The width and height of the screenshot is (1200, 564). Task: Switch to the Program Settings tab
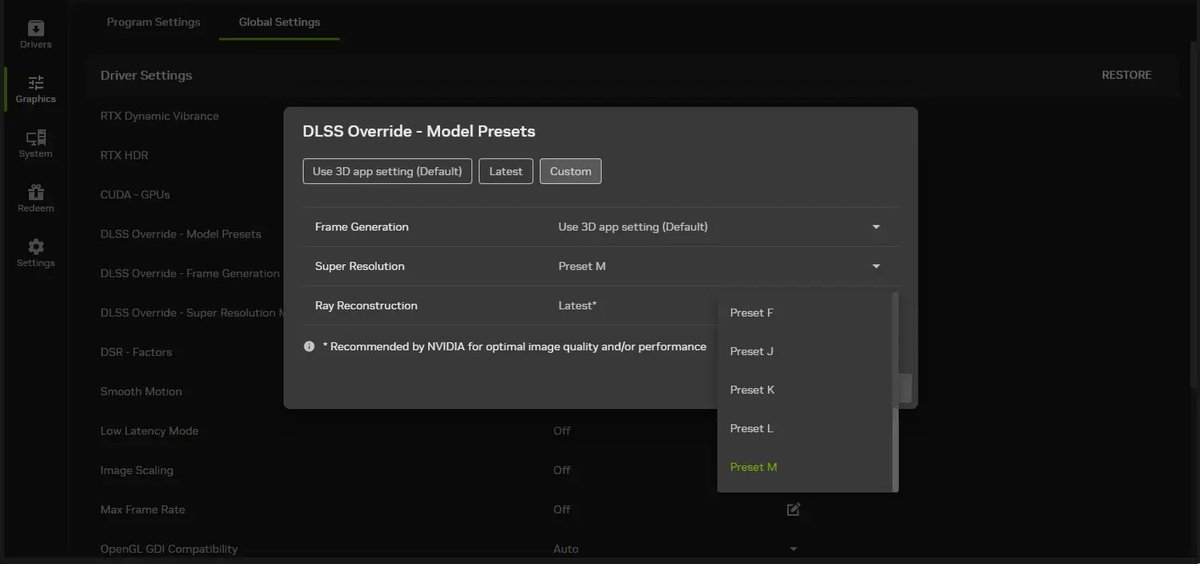pyautogui.click(x=153, y=22)
